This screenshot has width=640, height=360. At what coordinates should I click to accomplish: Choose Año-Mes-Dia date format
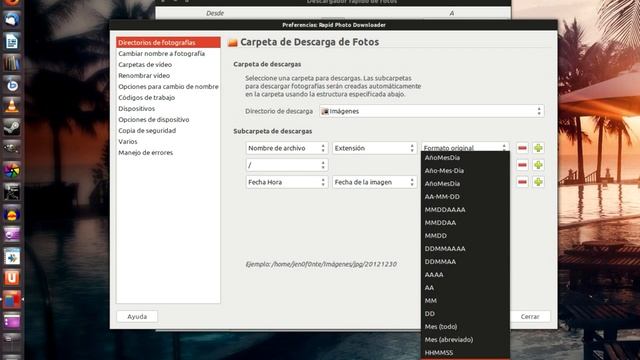(465, 171)
